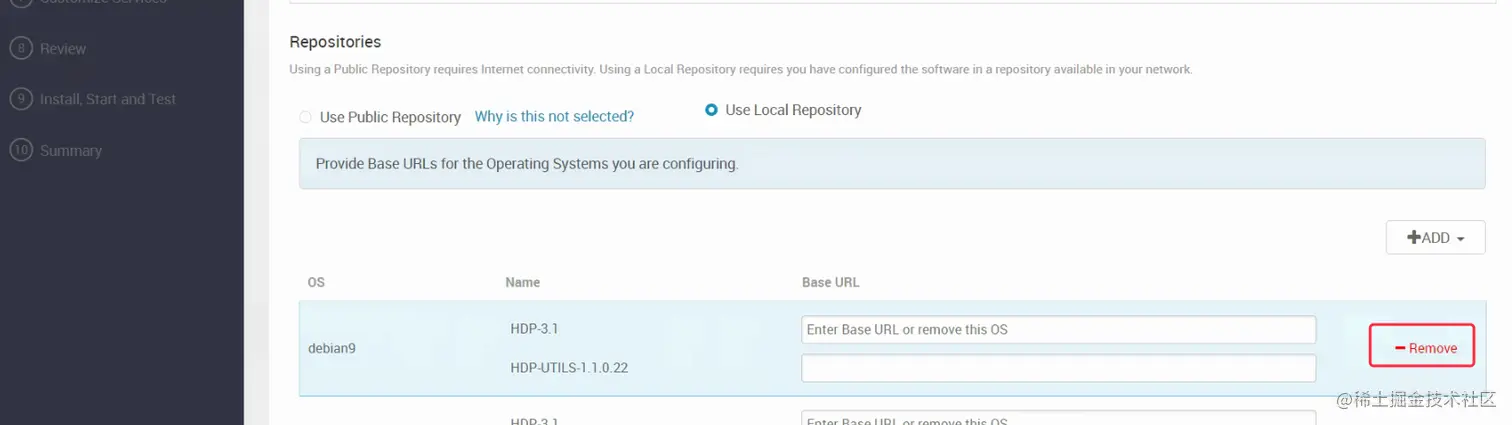Go to the Summary wizard step
Screen dimensions: 1512x425
pyautogui.click(x=71, y=151)
